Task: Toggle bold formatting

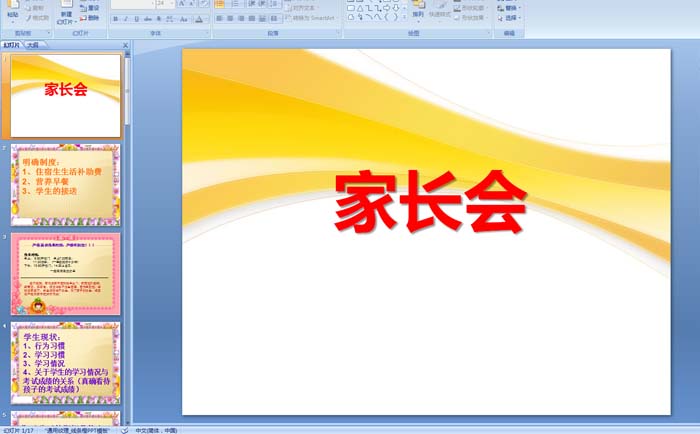Action: coord(116,19)
